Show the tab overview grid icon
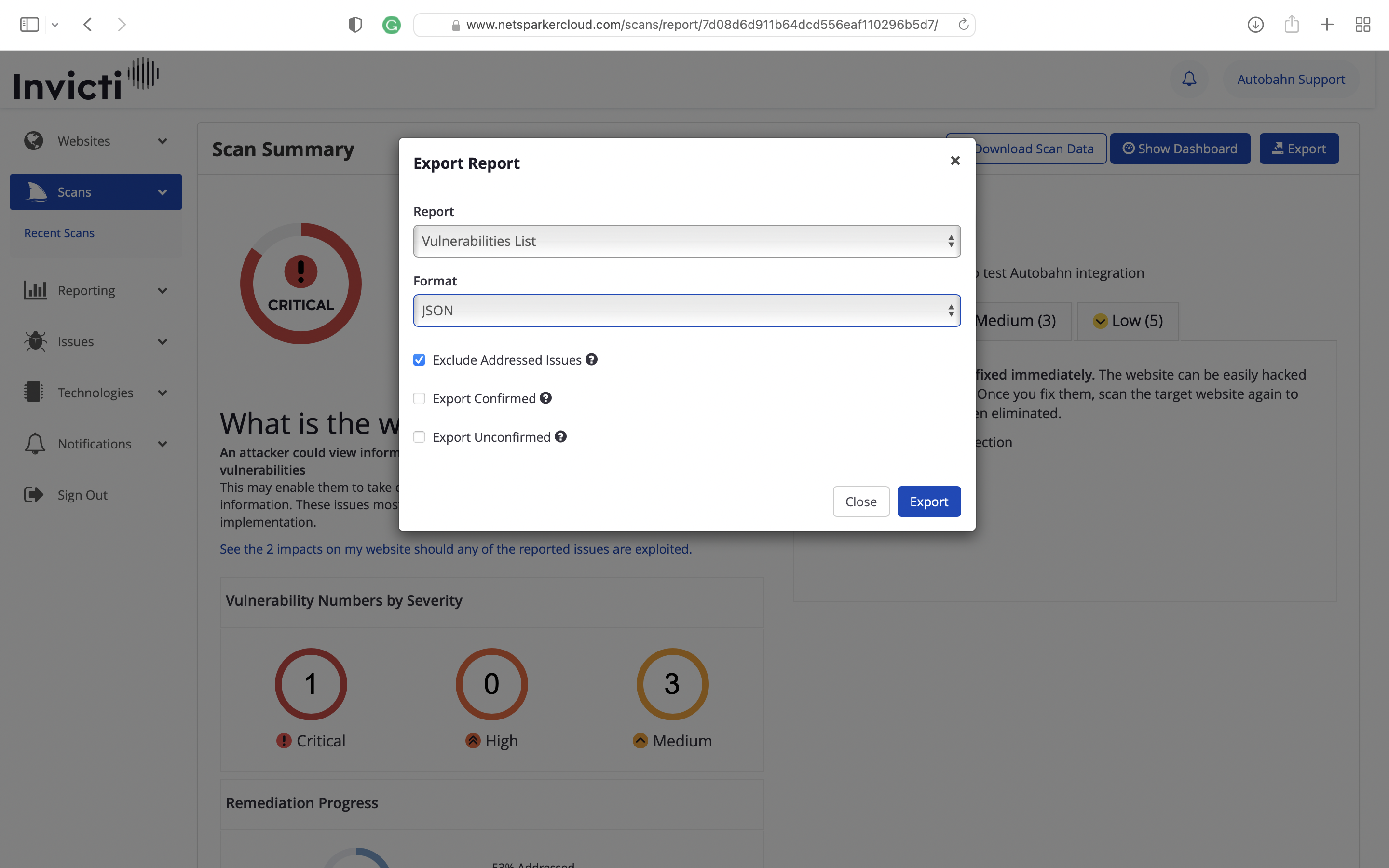Viewport: 1389px width, 868px height. [1362, 25]
